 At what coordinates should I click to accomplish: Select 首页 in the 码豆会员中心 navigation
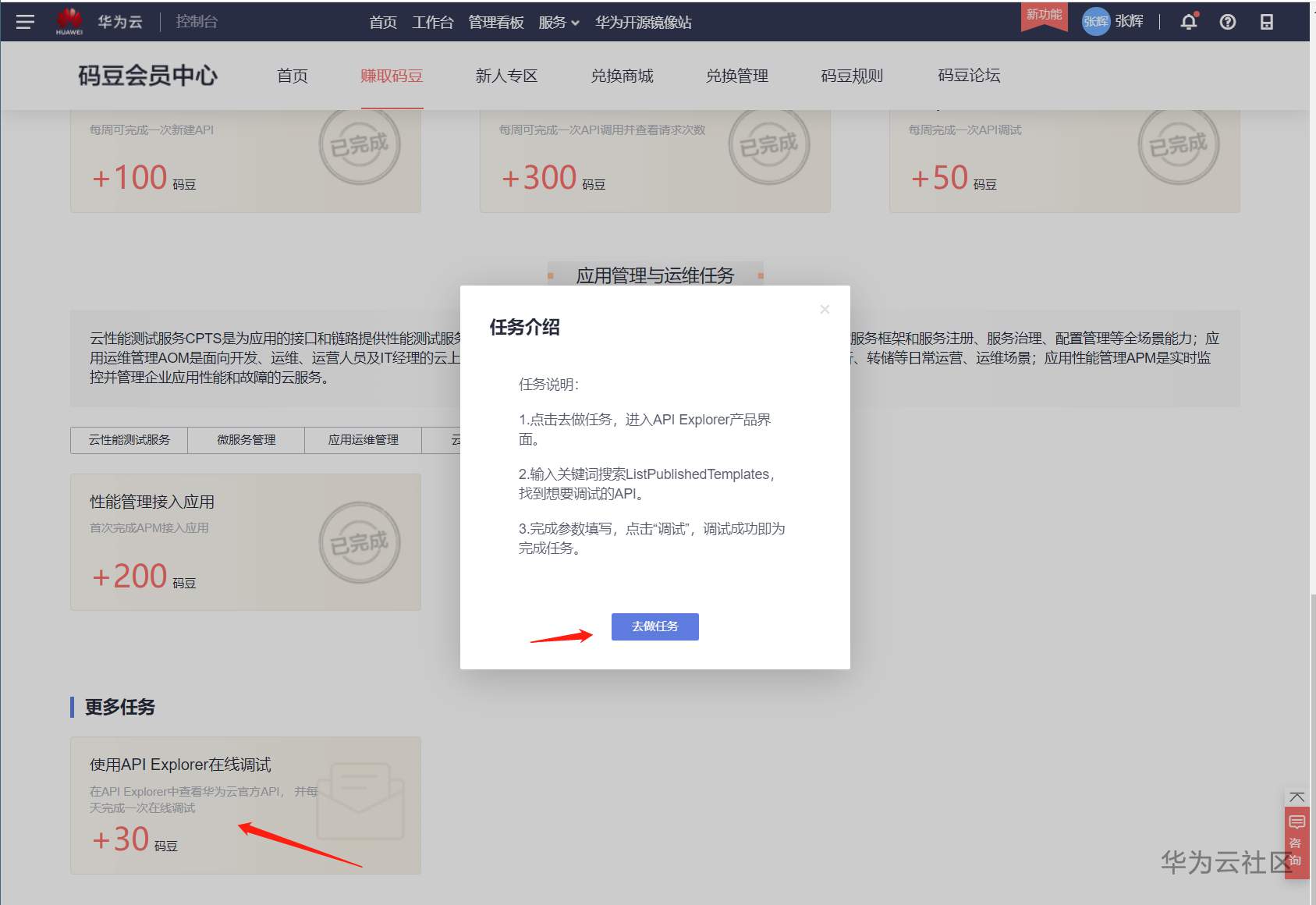pyautogui.click(x=293, y=76)
